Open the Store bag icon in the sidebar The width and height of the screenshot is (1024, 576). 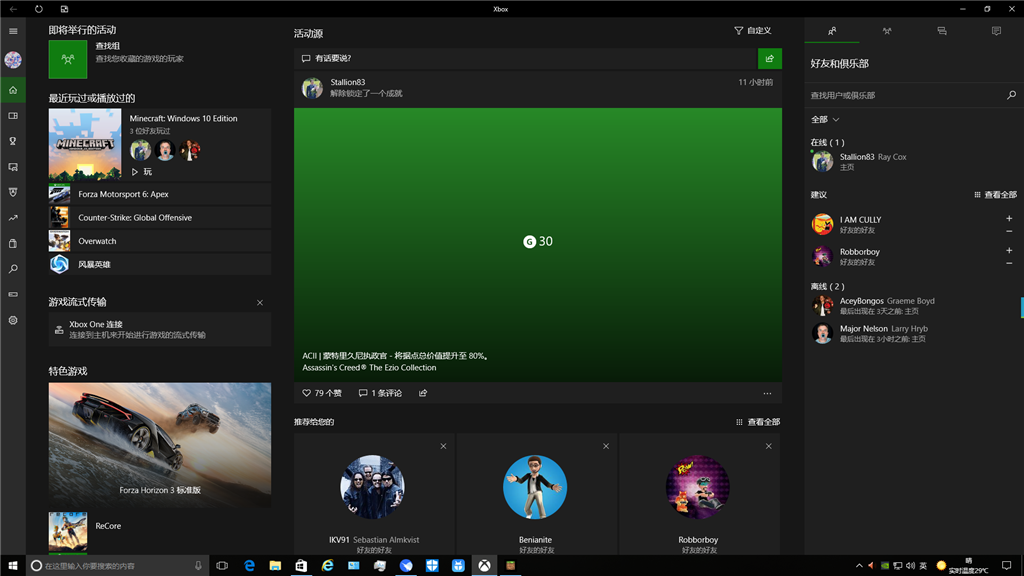[x=13, y=244]
